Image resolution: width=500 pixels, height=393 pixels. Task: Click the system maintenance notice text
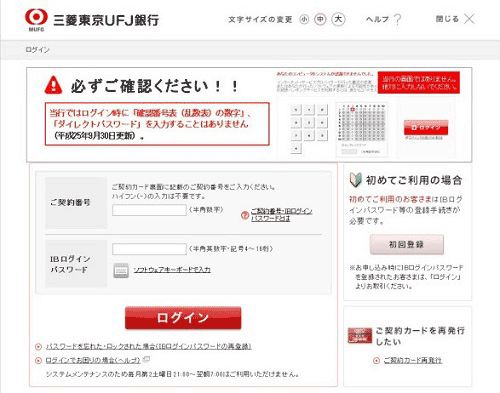172,374
